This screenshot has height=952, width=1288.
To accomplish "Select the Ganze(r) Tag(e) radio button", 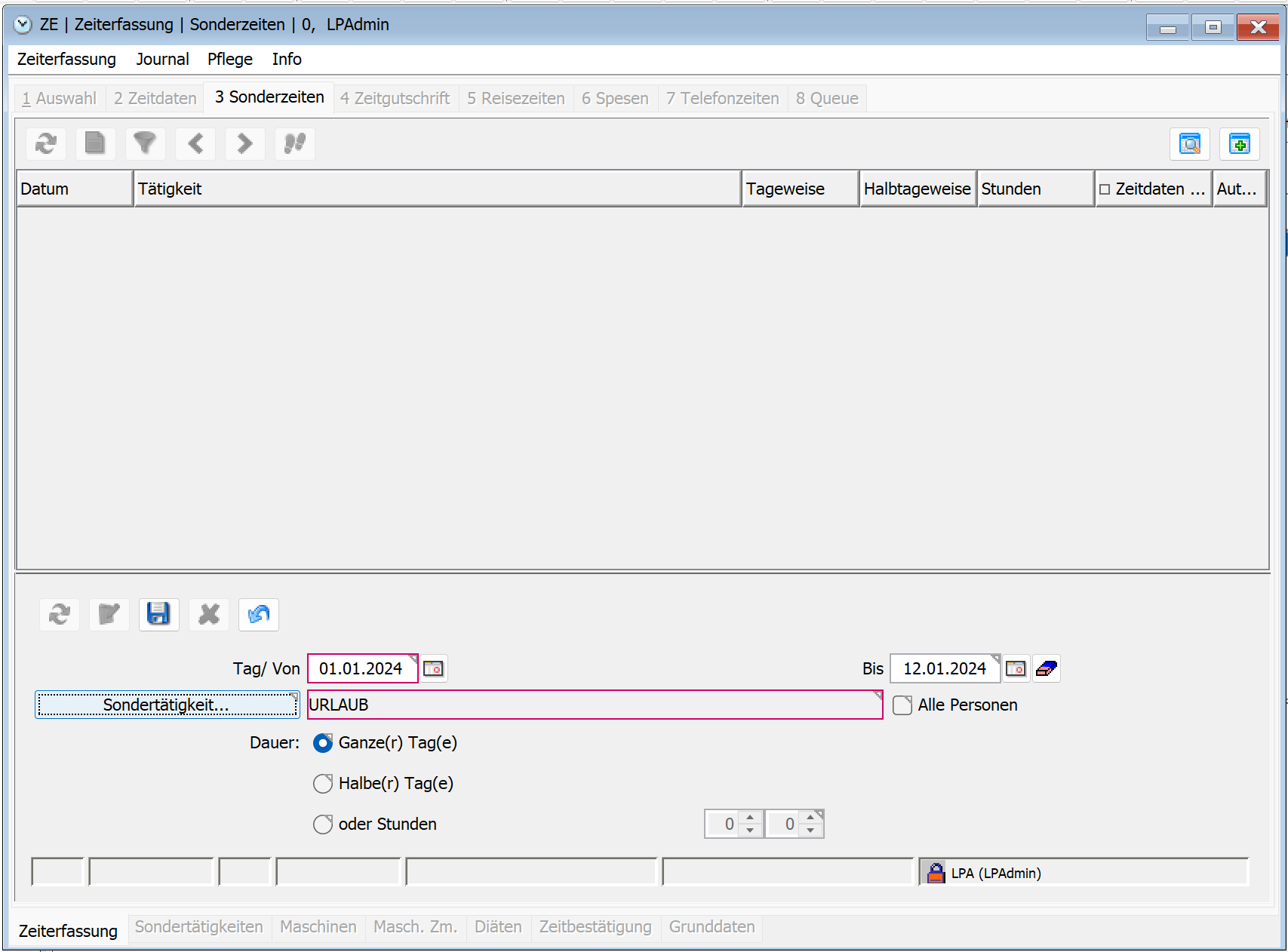I will pyautogui.click(x=323, y=743).
